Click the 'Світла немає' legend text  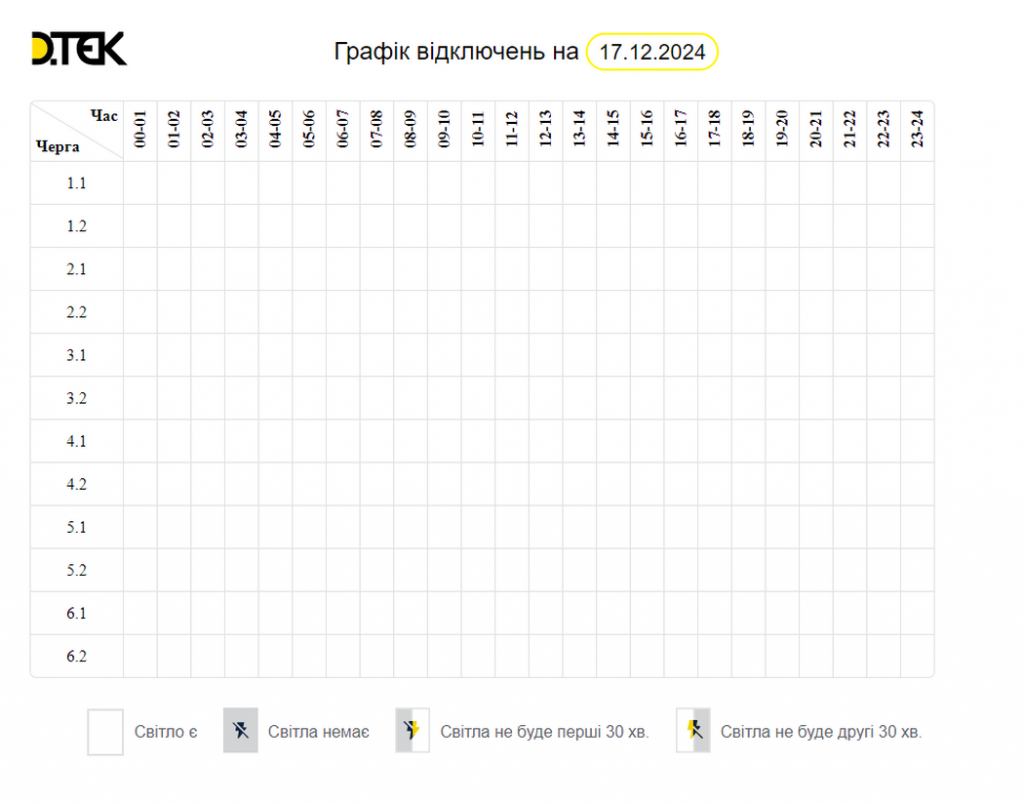pyautogui.click(x=319, y=732)
